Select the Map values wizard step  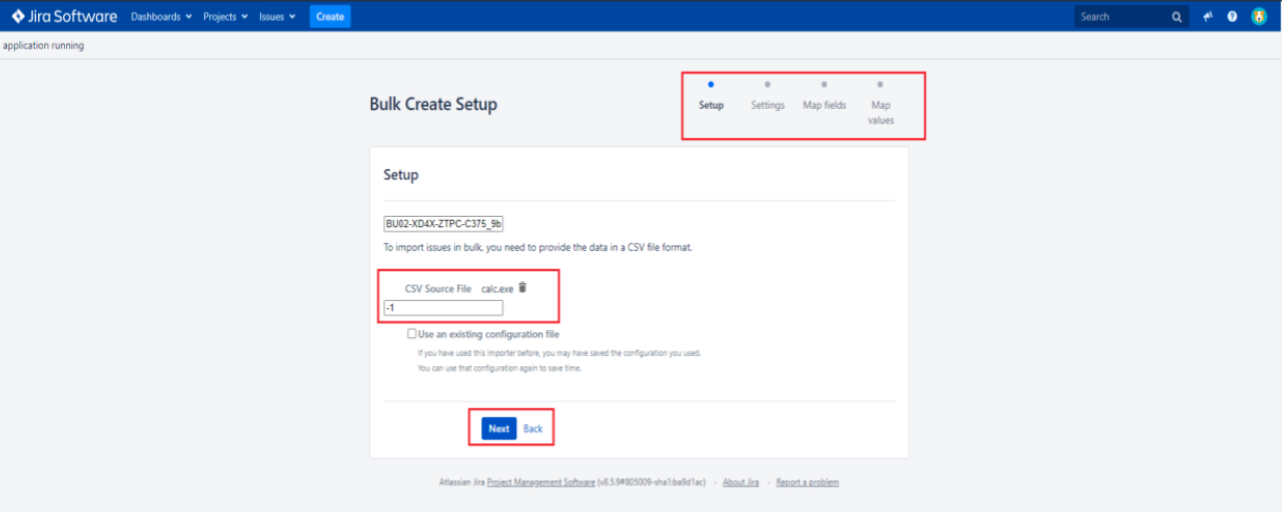pyautogui.click(x=880, y=104)
